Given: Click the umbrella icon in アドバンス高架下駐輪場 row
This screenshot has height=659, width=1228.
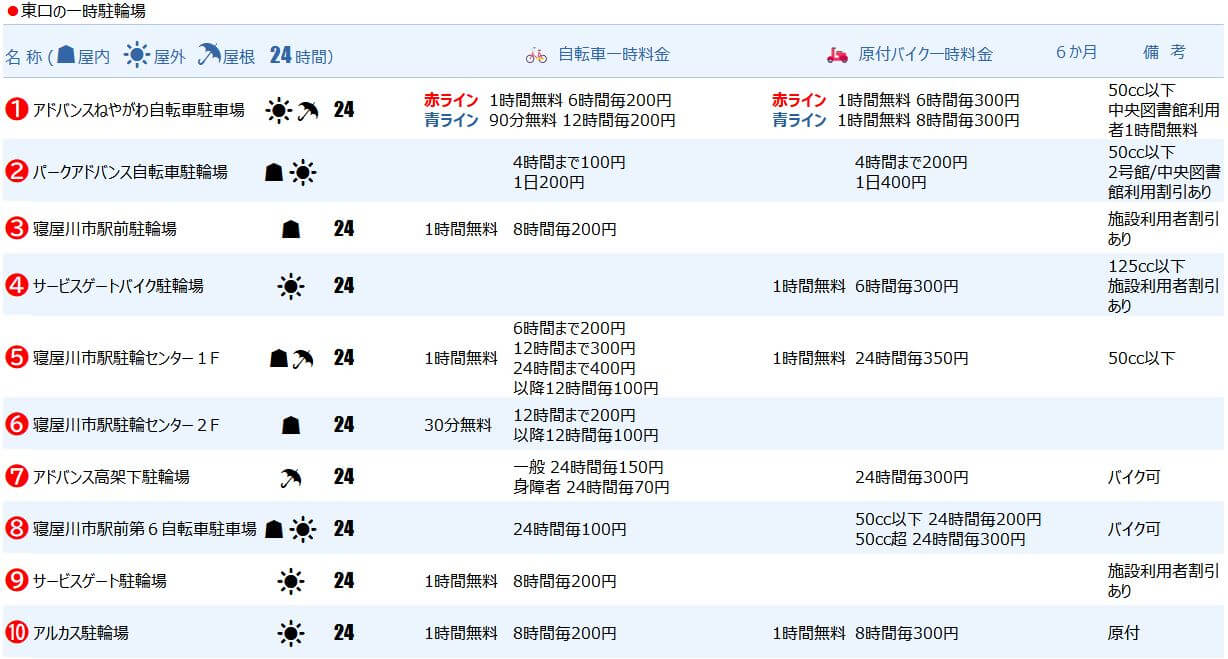Looking at the screenshot, I should click(x=291, y=477).
